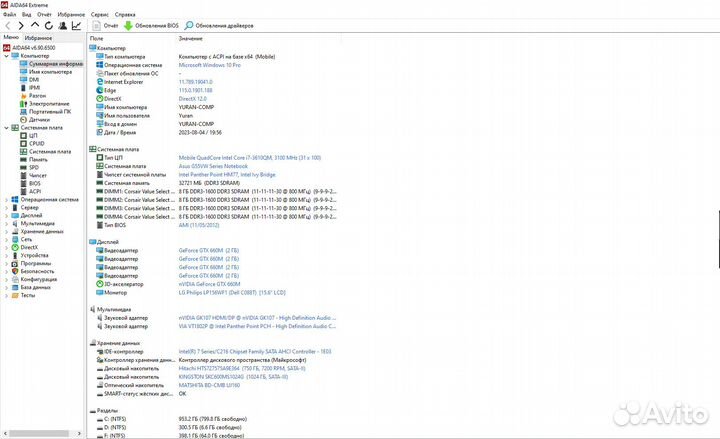720x439 pixels.
Task: Click the Значение column header
Action: [x=190, y=38]
